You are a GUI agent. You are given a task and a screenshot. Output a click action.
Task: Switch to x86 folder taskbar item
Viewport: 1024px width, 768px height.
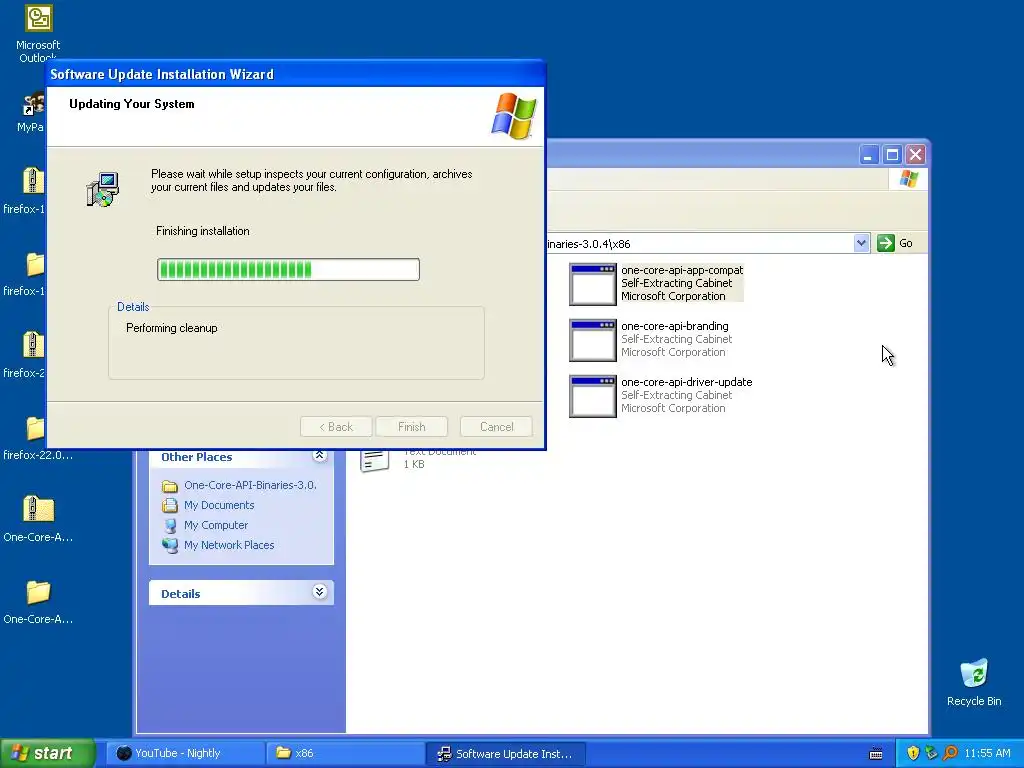[x=345, y=753]
